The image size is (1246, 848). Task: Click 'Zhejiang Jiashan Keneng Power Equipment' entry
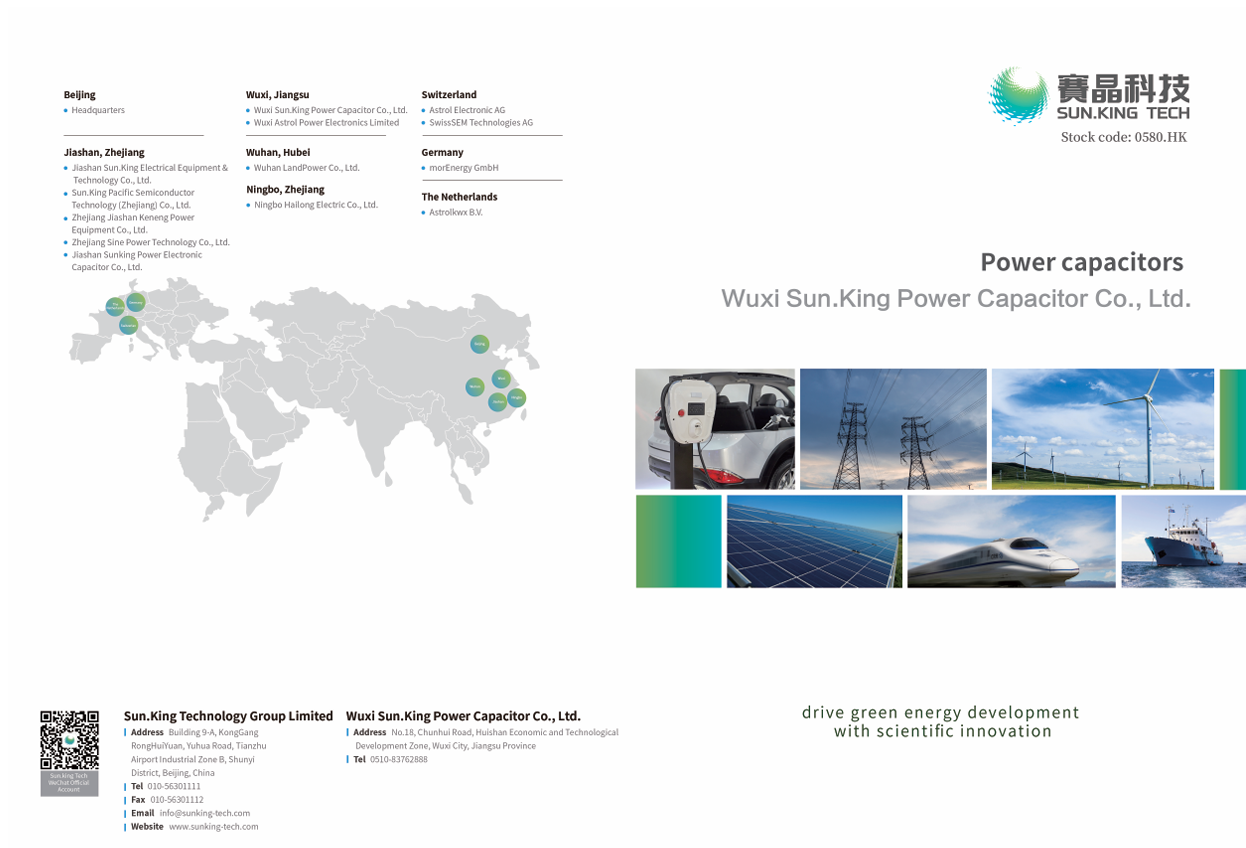[x=133, y=223]
